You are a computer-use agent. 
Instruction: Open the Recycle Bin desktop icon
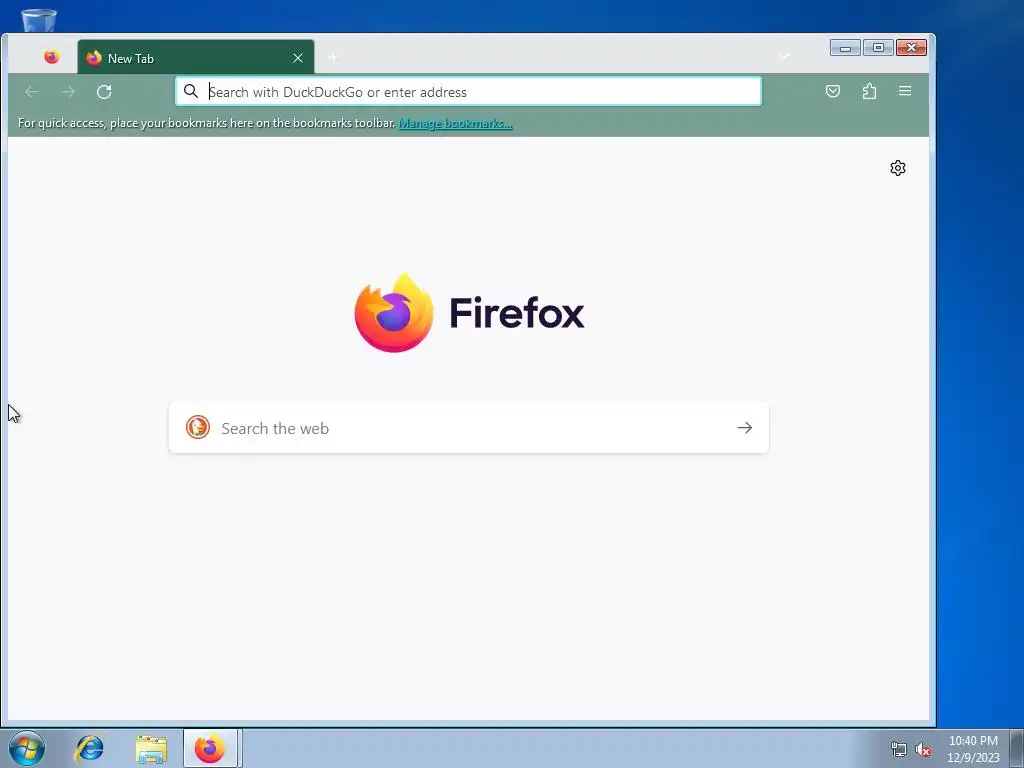pos(39,20)
